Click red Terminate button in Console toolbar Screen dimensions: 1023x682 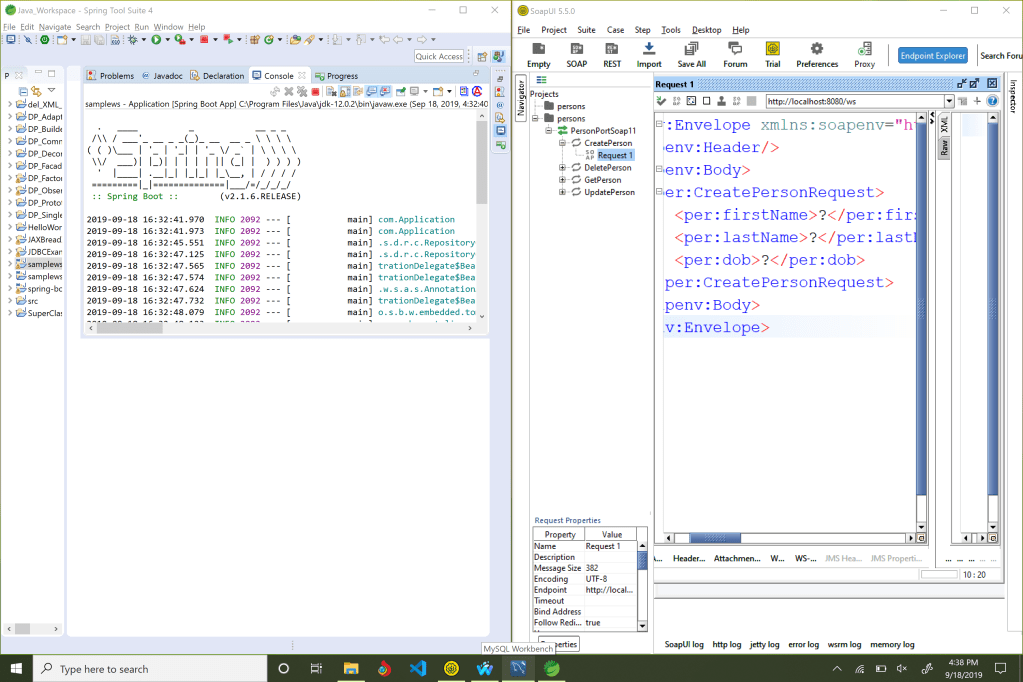tap(316, 92)
